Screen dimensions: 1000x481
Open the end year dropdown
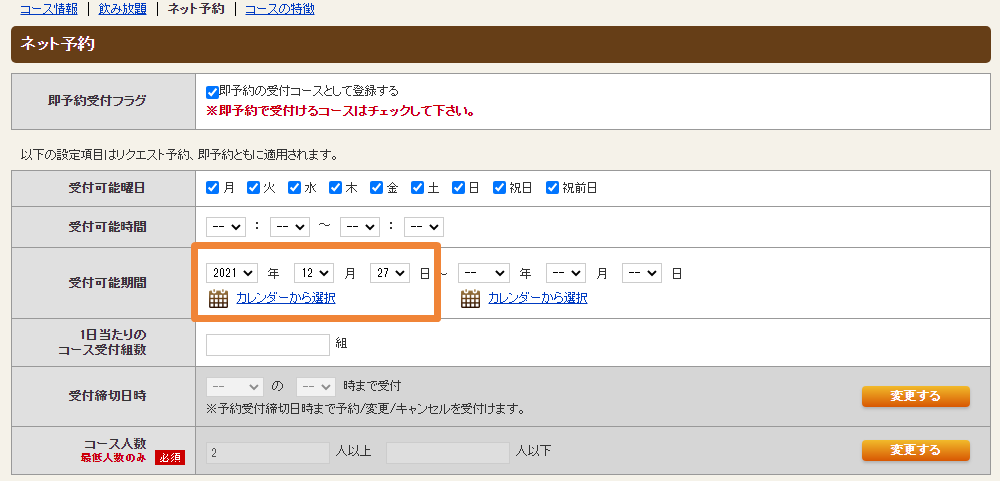pyautogui.click(x=483, y=272)
